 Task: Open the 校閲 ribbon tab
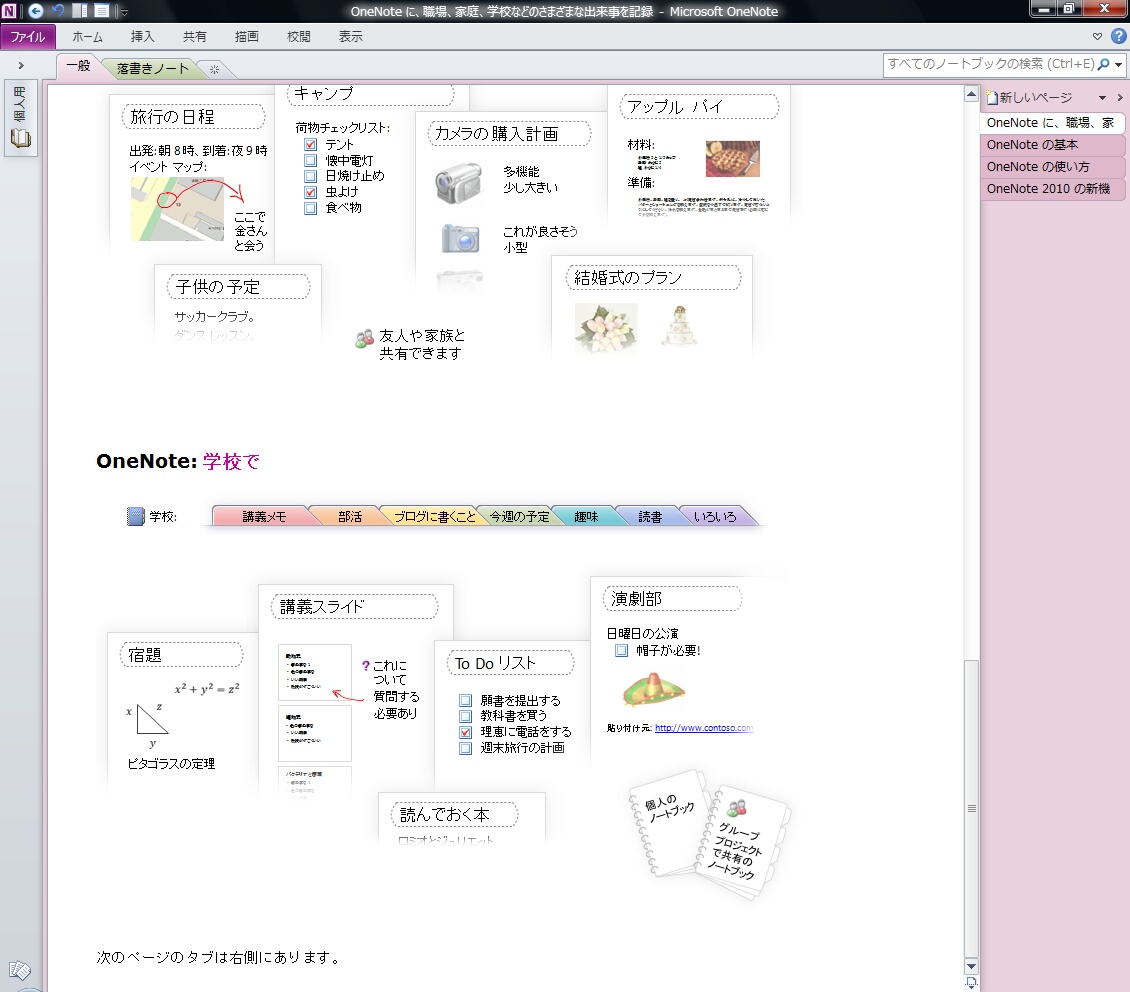tap(298, 37)
